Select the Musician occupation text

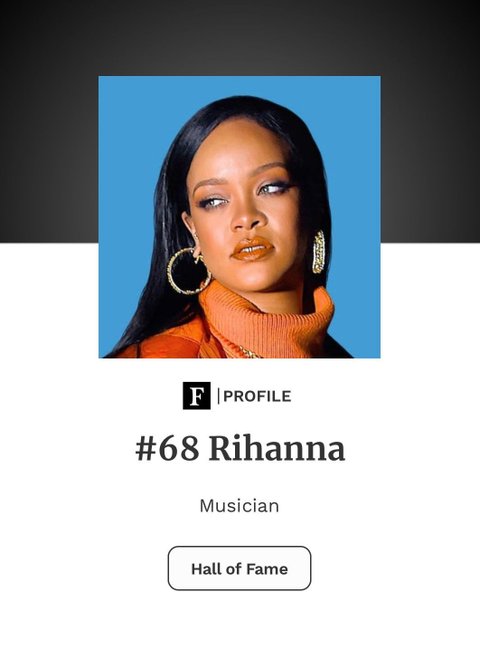coord(239,506)
